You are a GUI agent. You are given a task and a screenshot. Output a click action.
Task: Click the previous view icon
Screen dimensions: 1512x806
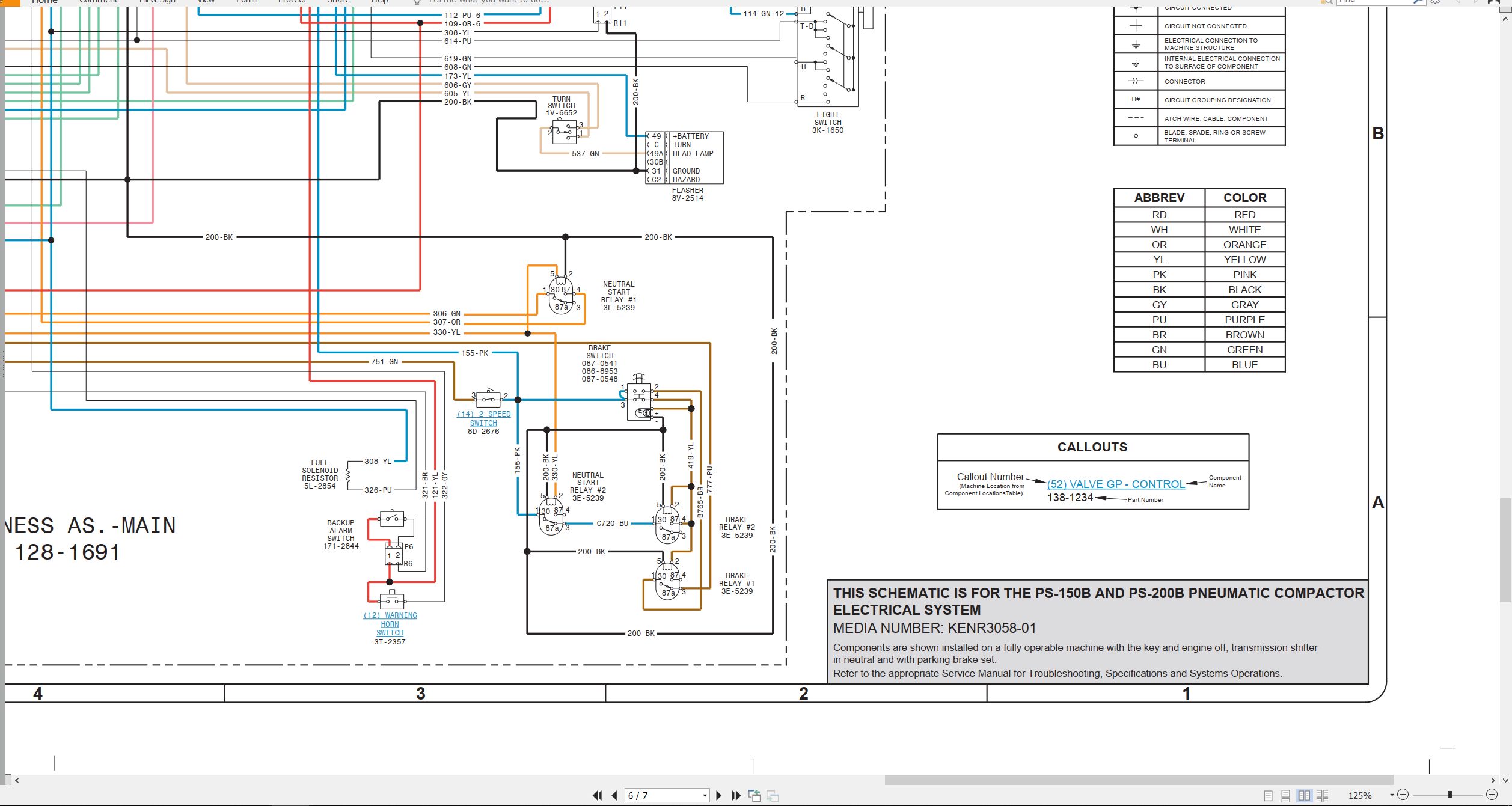pos(754,795)
